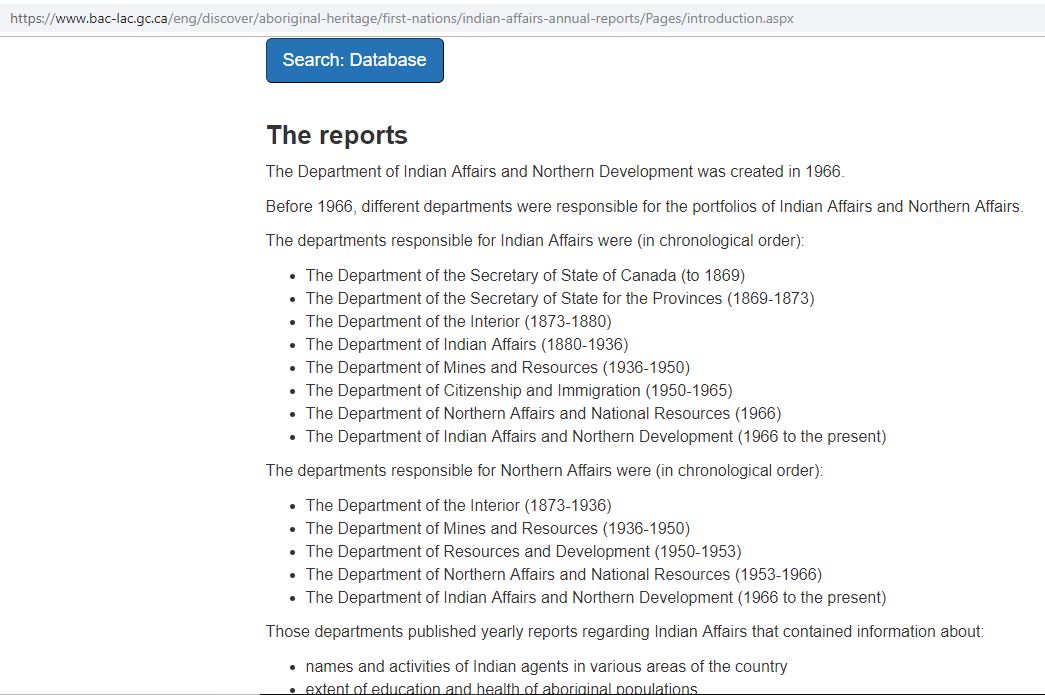Select the Resources and Development (1950-1953) item
Screen dimensions: 1045x695
(x=523, y=551)
